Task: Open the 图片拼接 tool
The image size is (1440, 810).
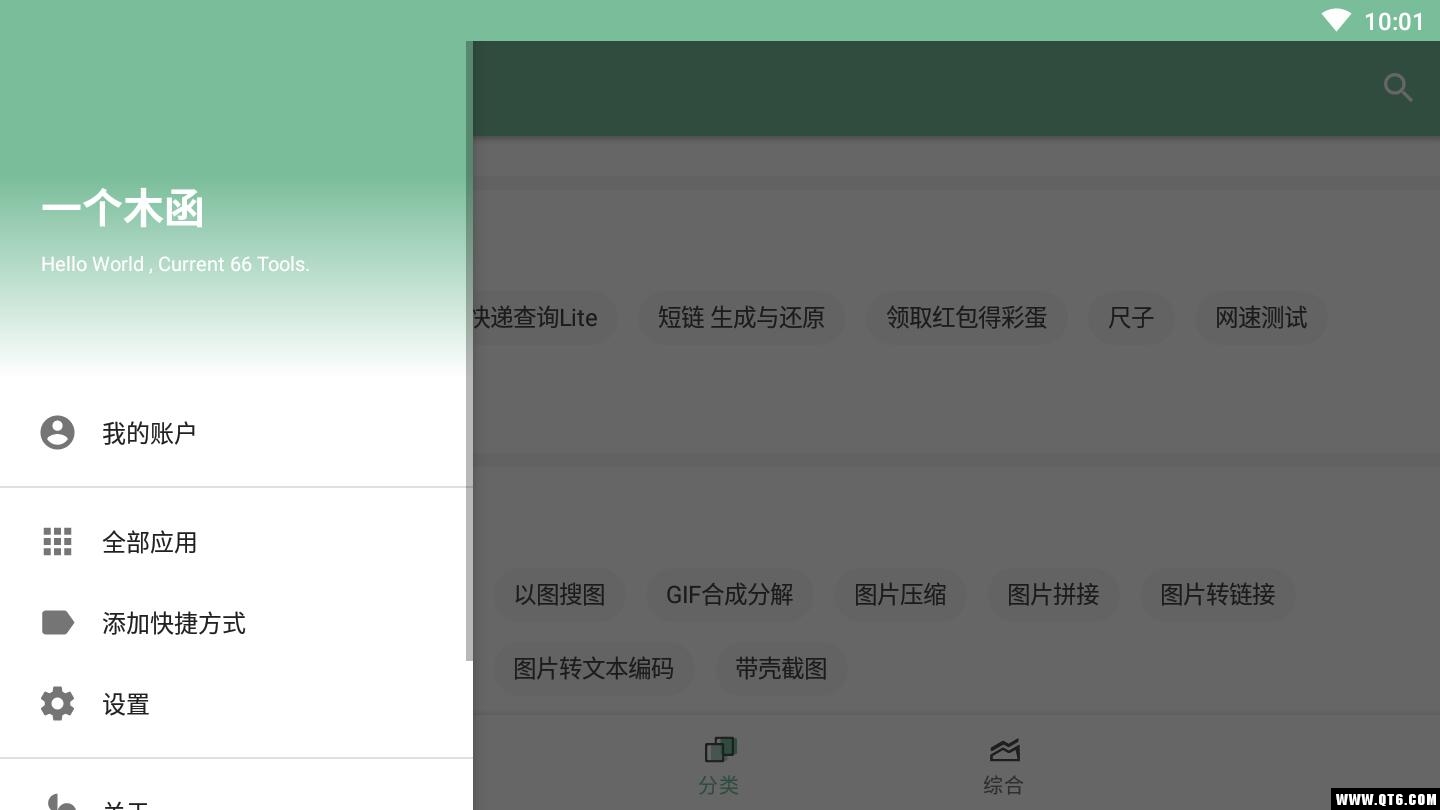Action: click(1053, 595)
